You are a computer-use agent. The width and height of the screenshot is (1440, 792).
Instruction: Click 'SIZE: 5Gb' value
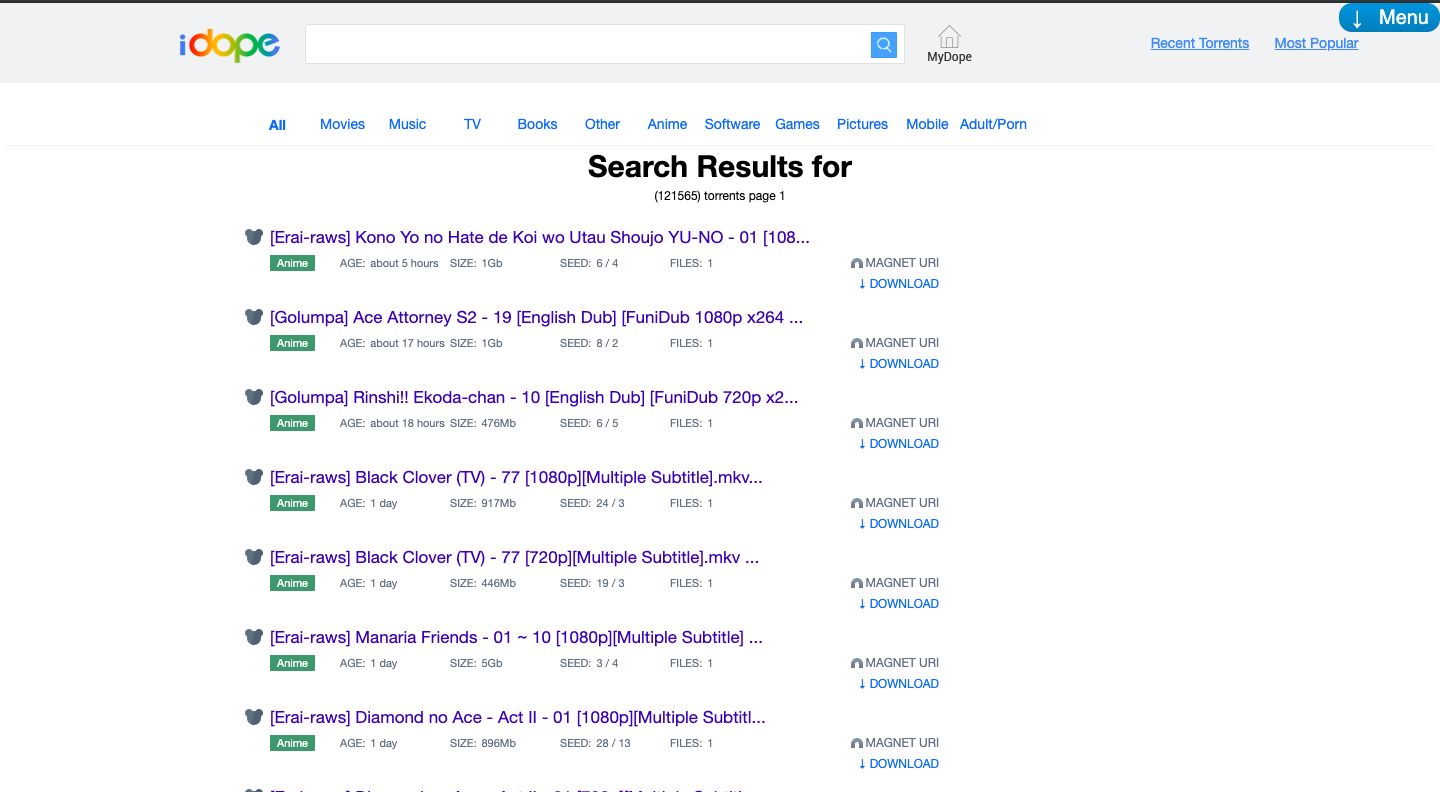click(476, 663)
